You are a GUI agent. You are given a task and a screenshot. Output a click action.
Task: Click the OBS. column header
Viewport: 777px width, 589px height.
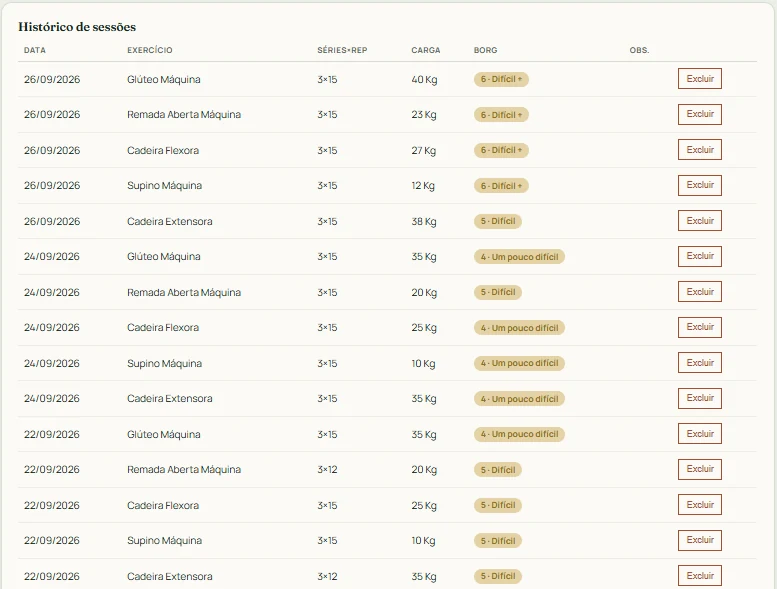[639, 50]
